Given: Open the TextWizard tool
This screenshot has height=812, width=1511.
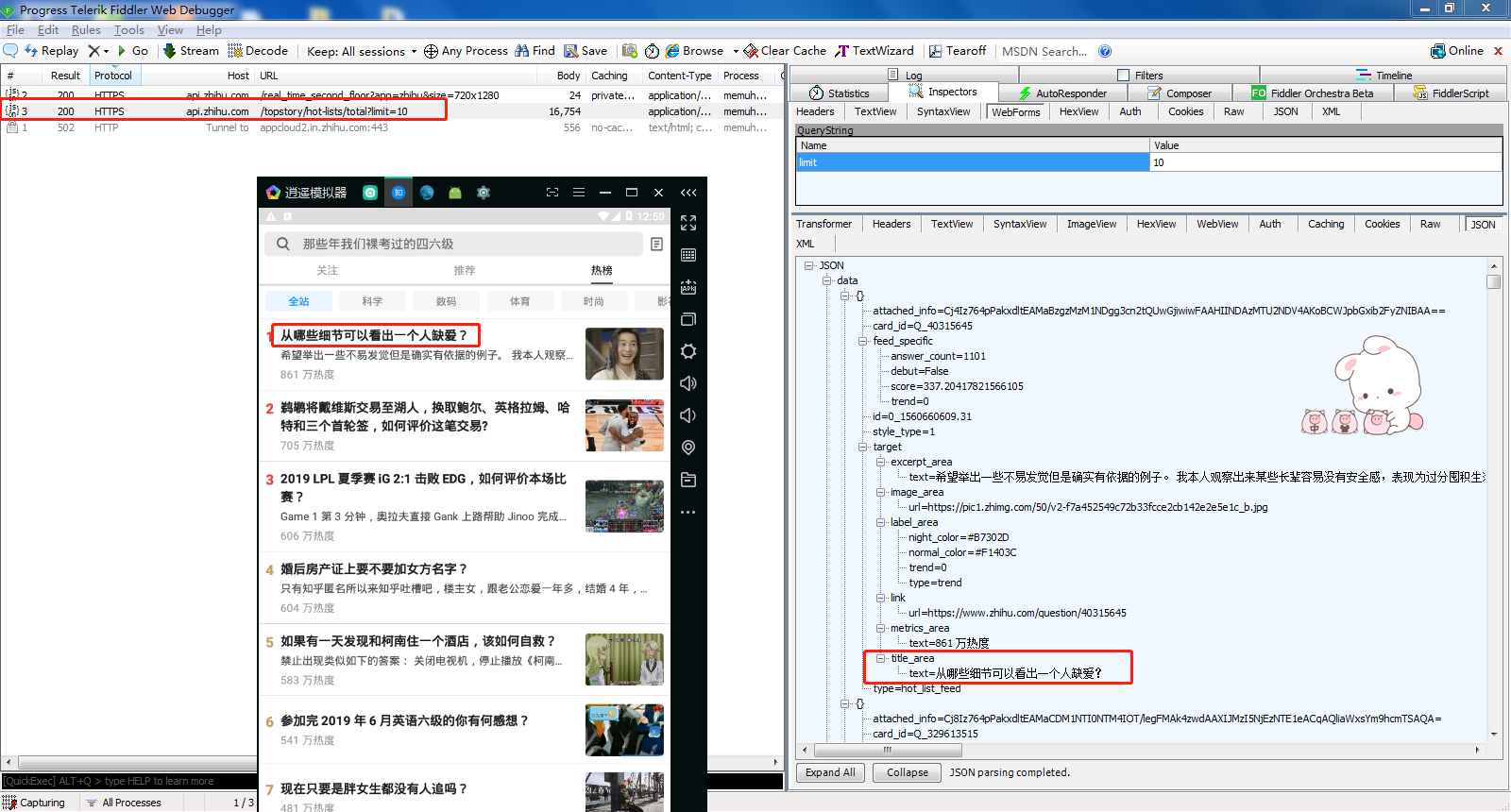Looking at the screenshot, I should [x=874, y=51].
